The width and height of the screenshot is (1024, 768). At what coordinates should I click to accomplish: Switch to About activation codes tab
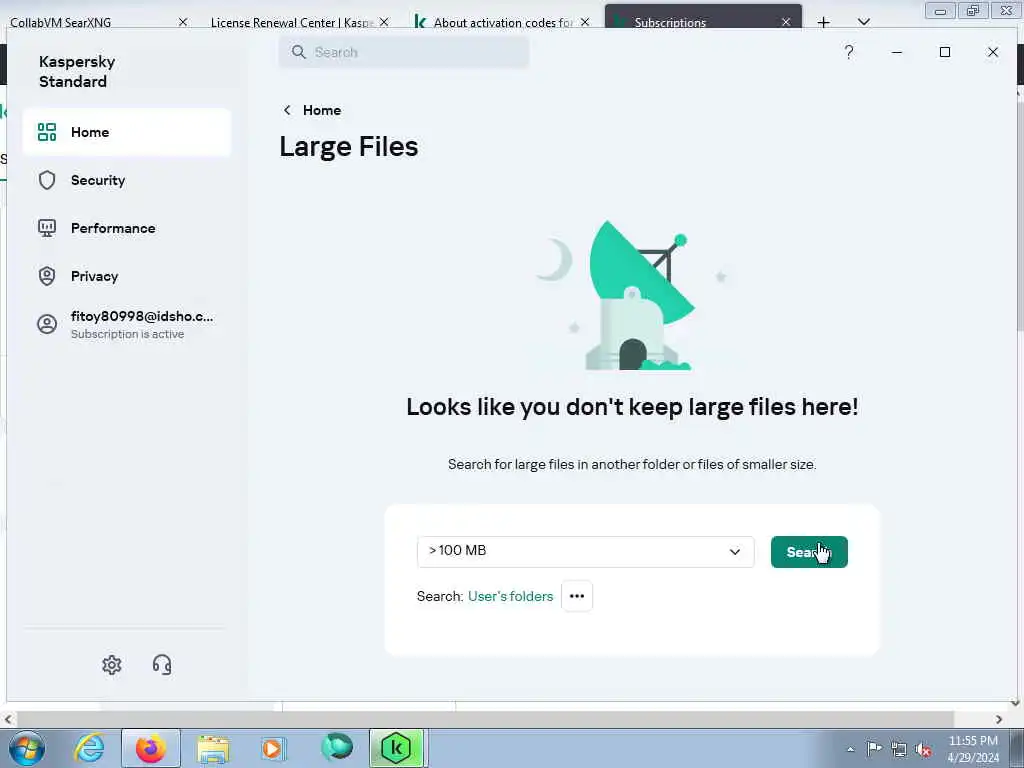click(503, 22)
